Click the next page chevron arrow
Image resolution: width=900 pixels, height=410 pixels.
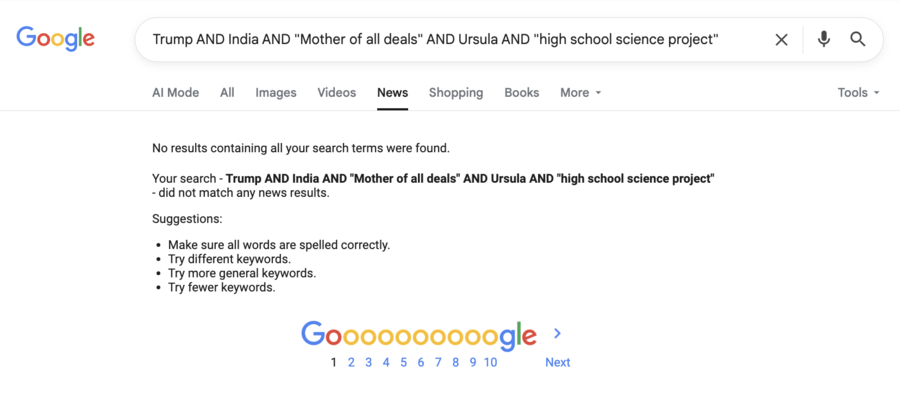coord(558,334)
